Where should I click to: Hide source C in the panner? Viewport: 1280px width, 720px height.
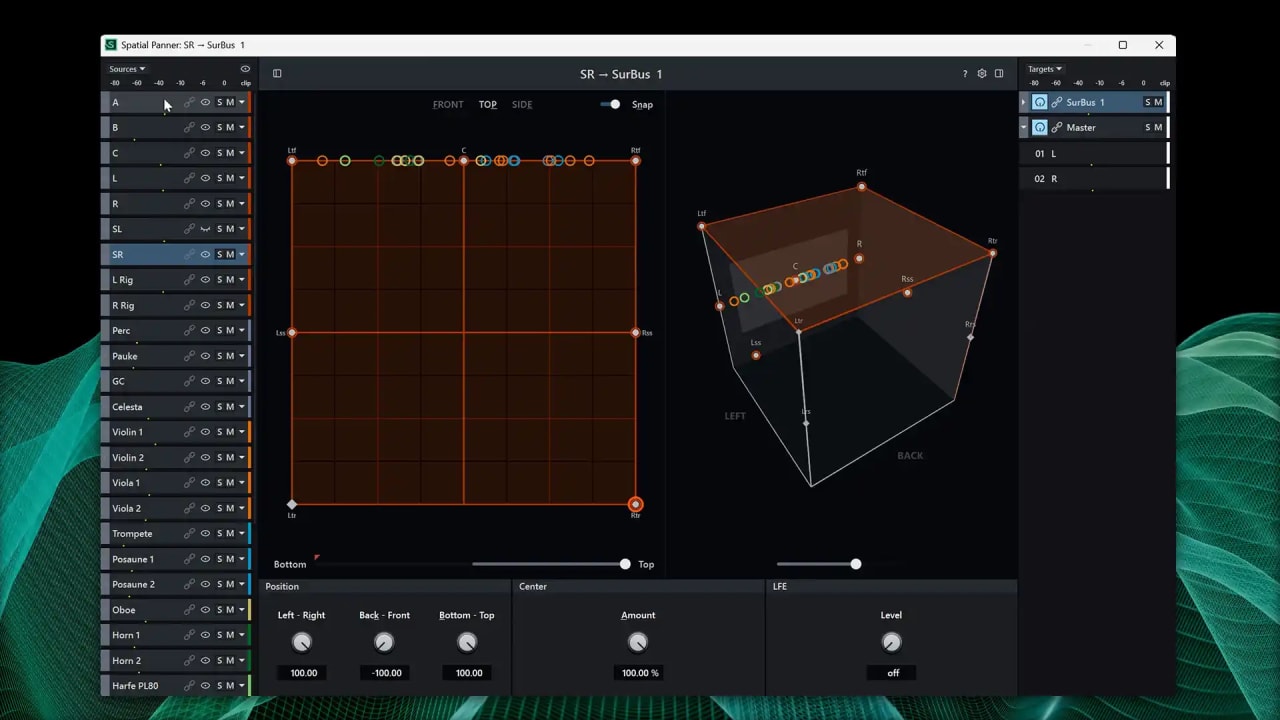click(205, 153)
